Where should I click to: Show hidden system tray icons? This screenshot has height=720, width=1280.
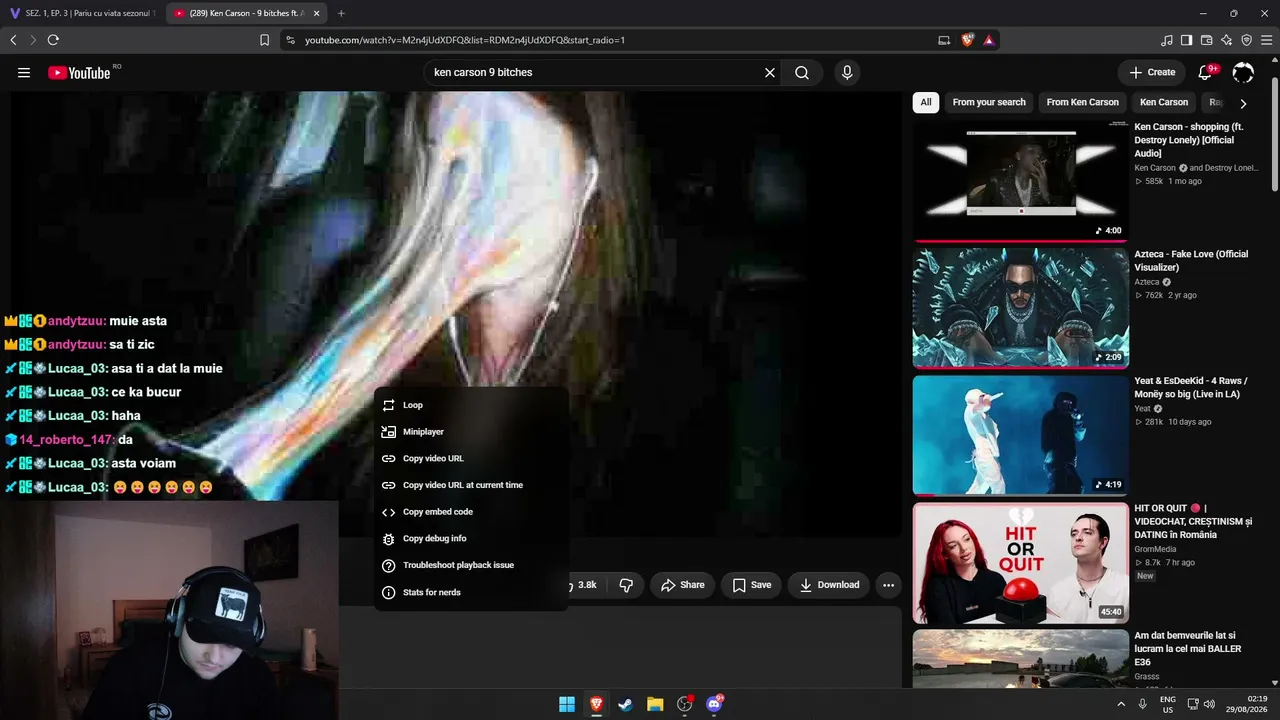click(1121, 704)
